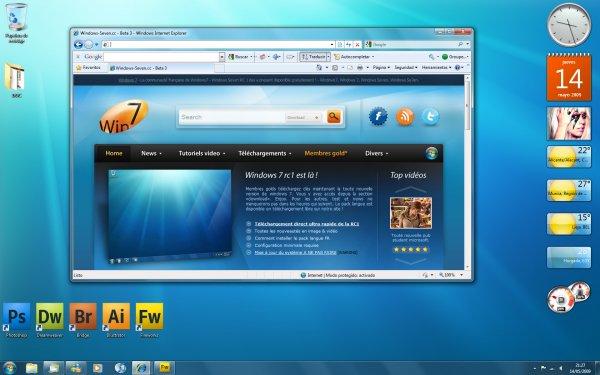Click the Windows logo orb in the site navbar

point(432,153)
